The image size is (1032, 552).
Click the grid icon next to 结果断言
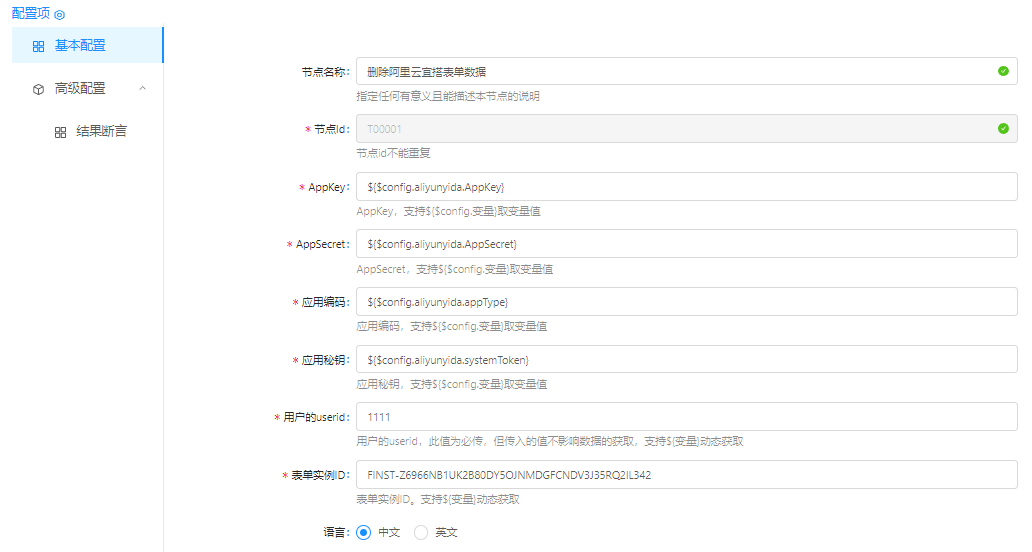(x=60, y=132)
